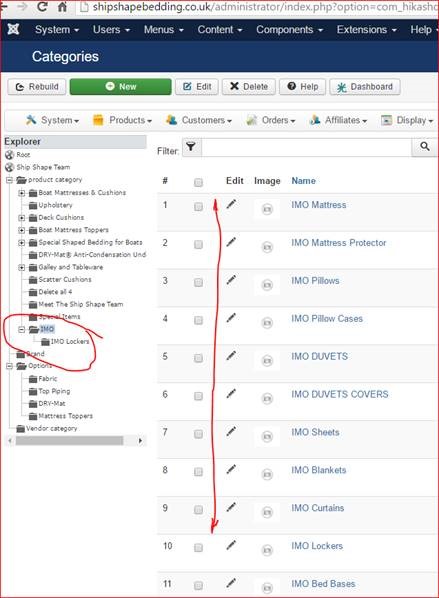The height and width of the screenshot is (598, 439).
Task: Click the Joomla logo icon
Action: click(13, 29)
